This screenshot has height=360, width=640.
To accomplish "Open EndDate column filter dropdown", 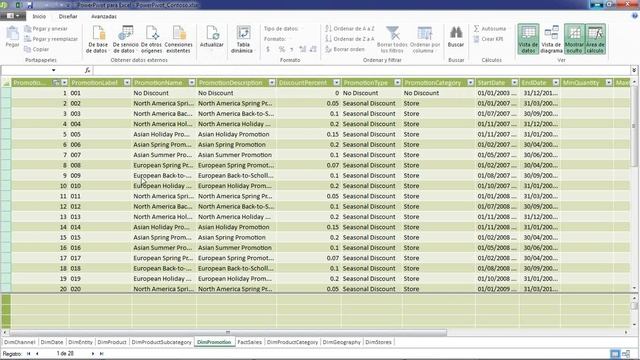I will click(556, 82).
